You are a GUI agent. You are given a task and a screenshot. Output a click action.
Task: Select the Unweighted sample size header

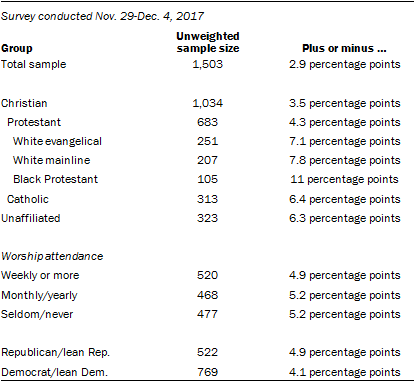pos(208,42)
